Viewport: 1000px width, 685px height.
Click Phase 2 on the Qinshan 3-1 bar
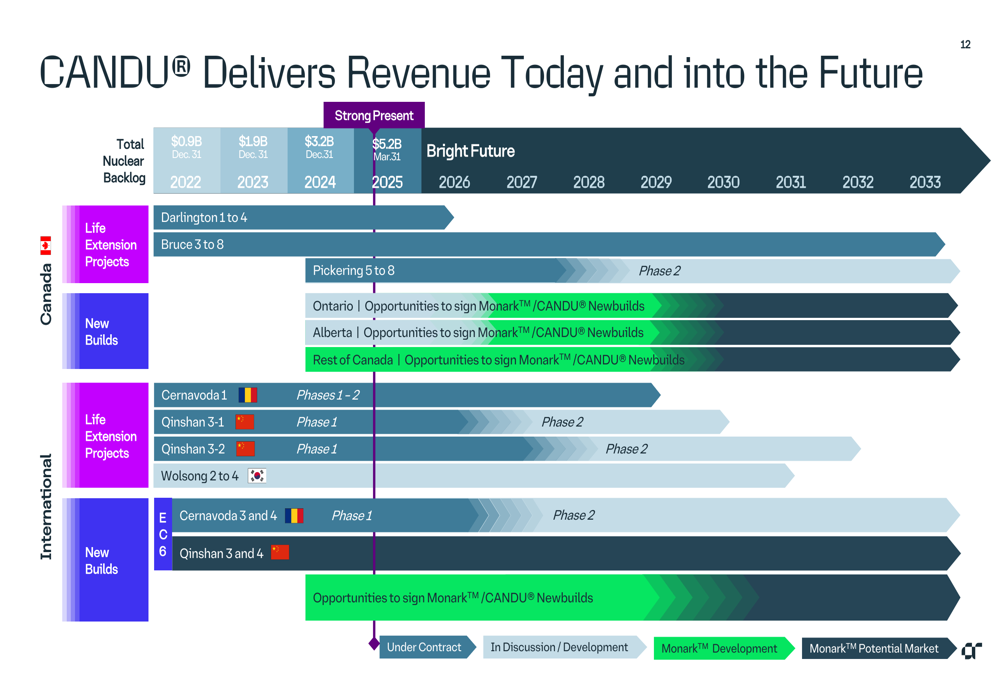click(x=562, y=422)
